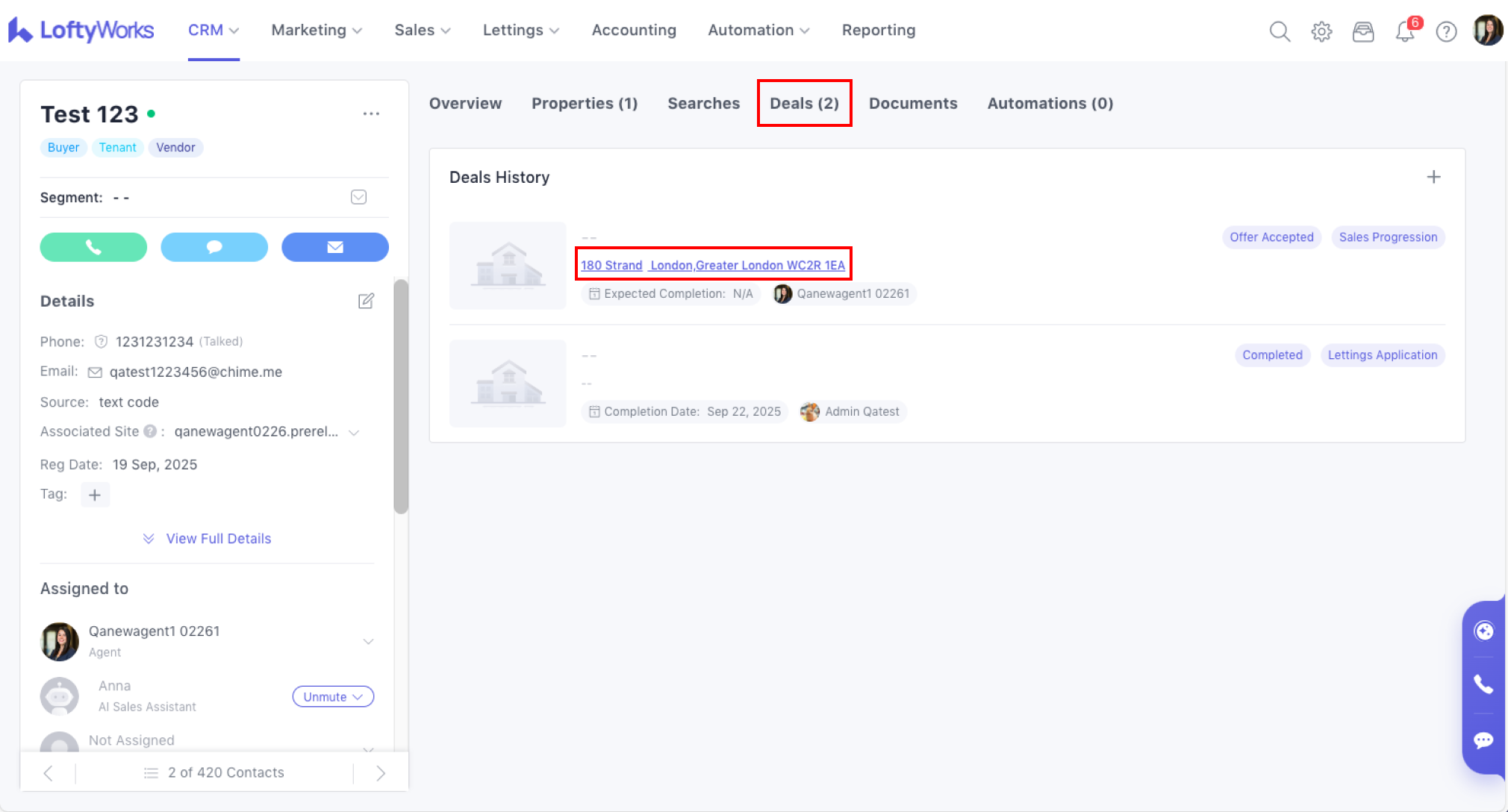Click the green phone call button
The width and height of the screenshot is (1508, 812).
(x=93, y=247)
